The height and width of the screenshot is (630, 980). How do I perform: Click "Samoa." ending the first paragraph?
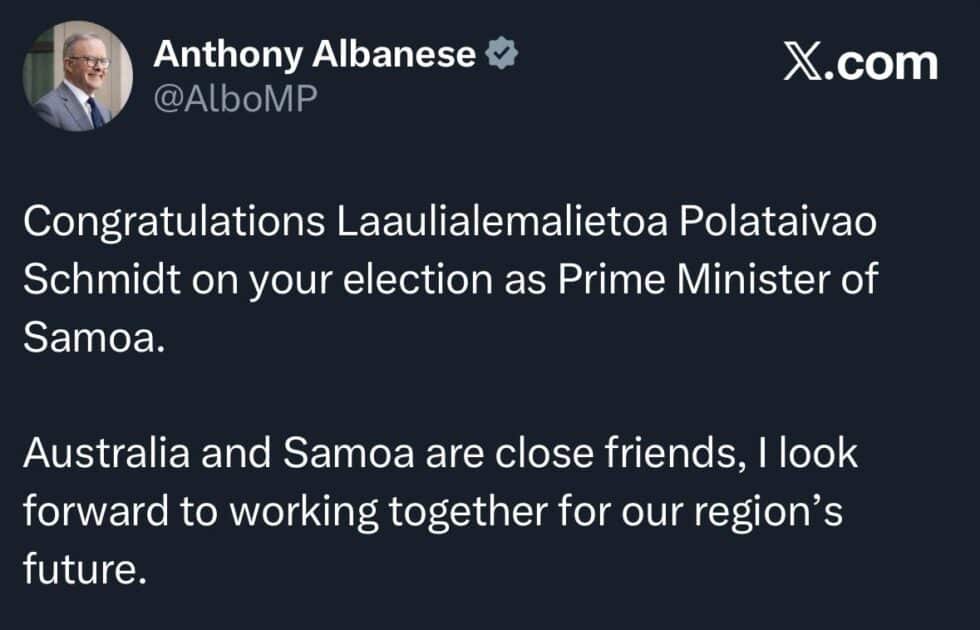[94, 338]
